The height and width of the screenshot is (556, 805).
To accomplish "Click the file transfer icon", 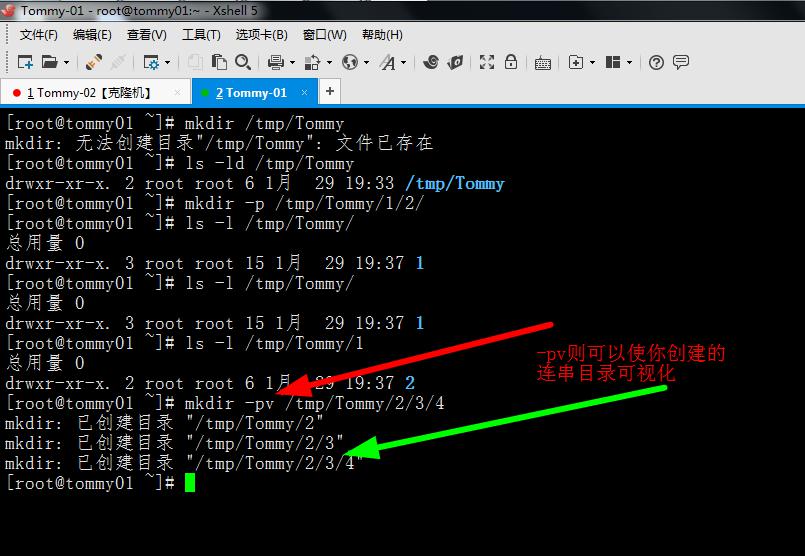I will [x=312, y=62].
